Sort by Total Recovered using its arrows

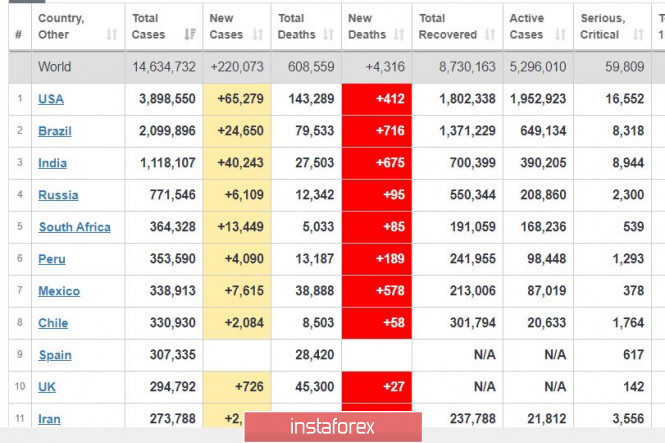coord(490,35)
